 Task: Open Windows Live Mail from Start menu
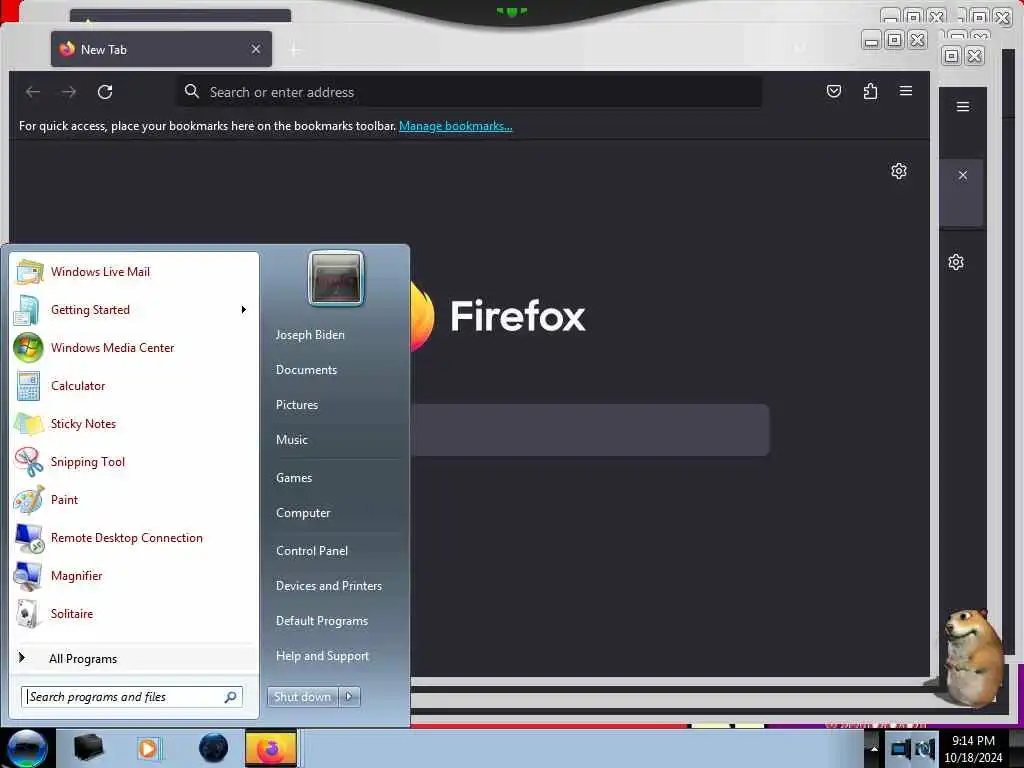point(101,272)
